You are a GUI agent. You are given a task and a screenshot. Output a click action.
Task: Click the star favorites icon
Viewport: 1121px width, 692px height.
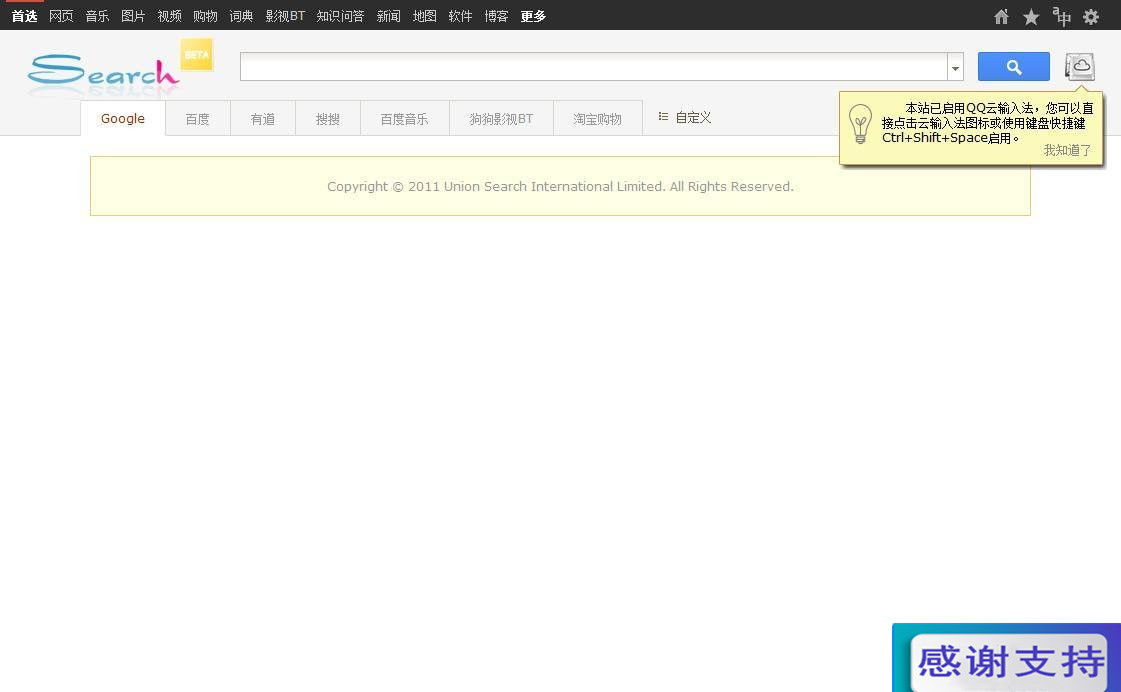tap(1030, 16)
